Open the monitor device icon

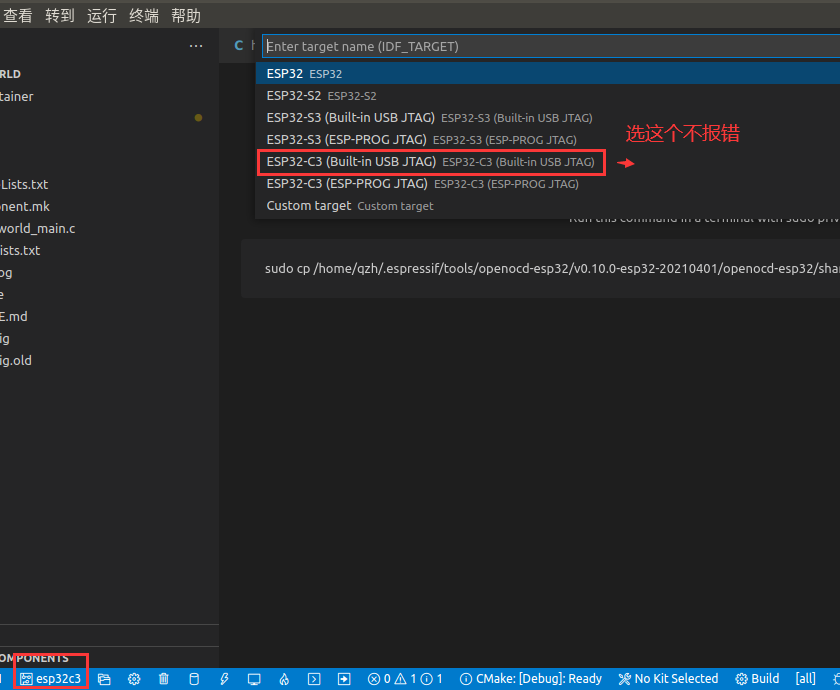(x=254, y=679)
